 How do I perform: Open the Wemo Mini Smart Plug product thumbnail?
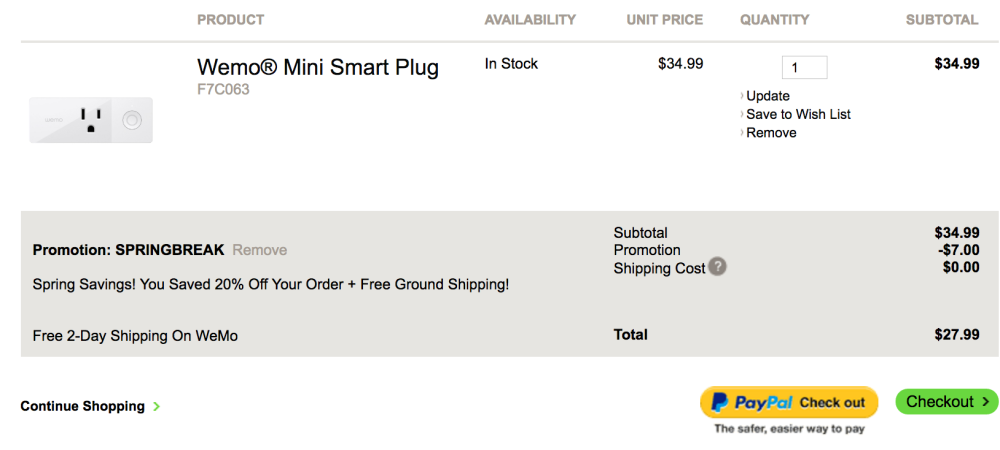click(91, 120)
